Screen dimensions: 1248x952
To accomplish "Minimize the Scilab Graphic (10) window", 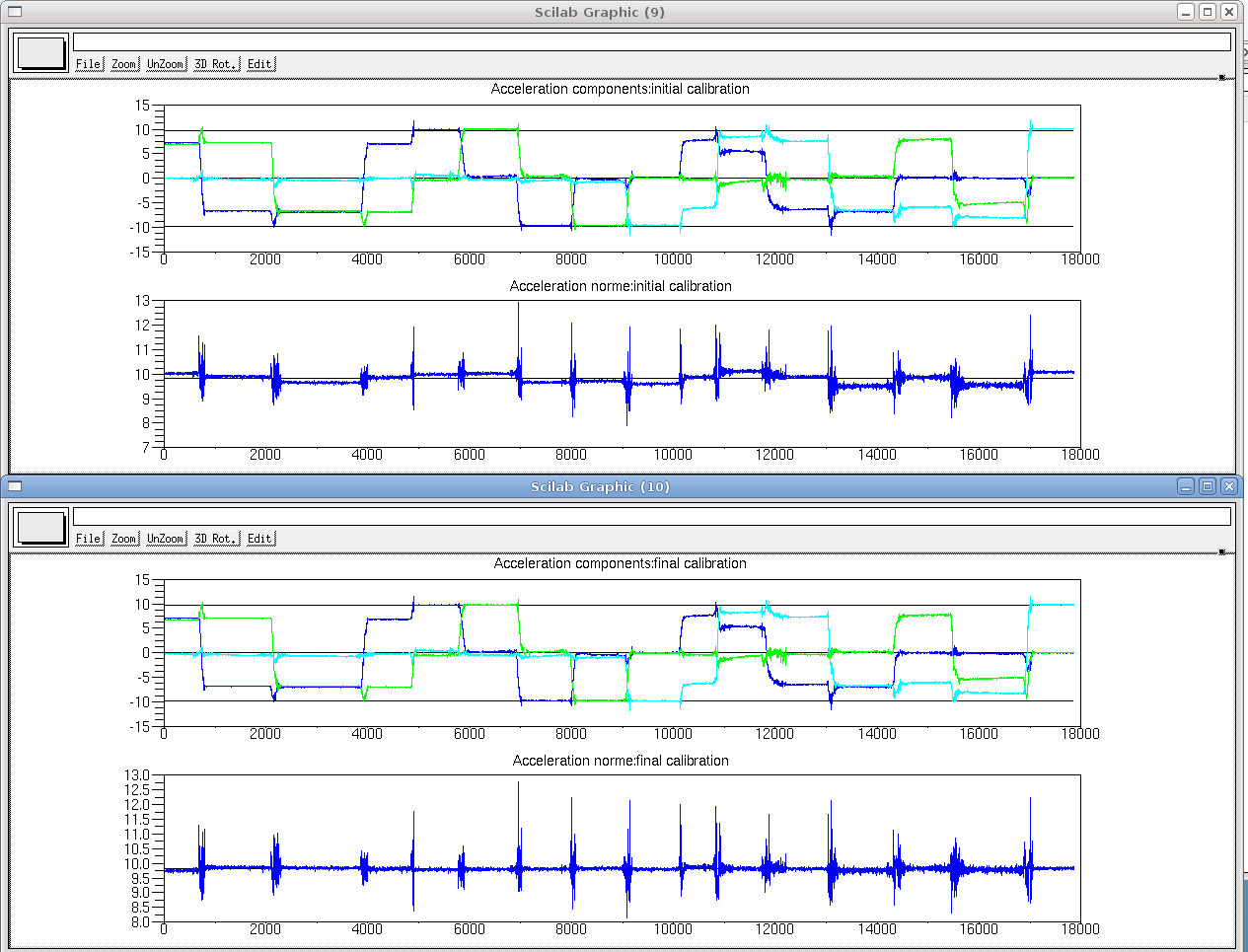I will [x=1186, y=486].
